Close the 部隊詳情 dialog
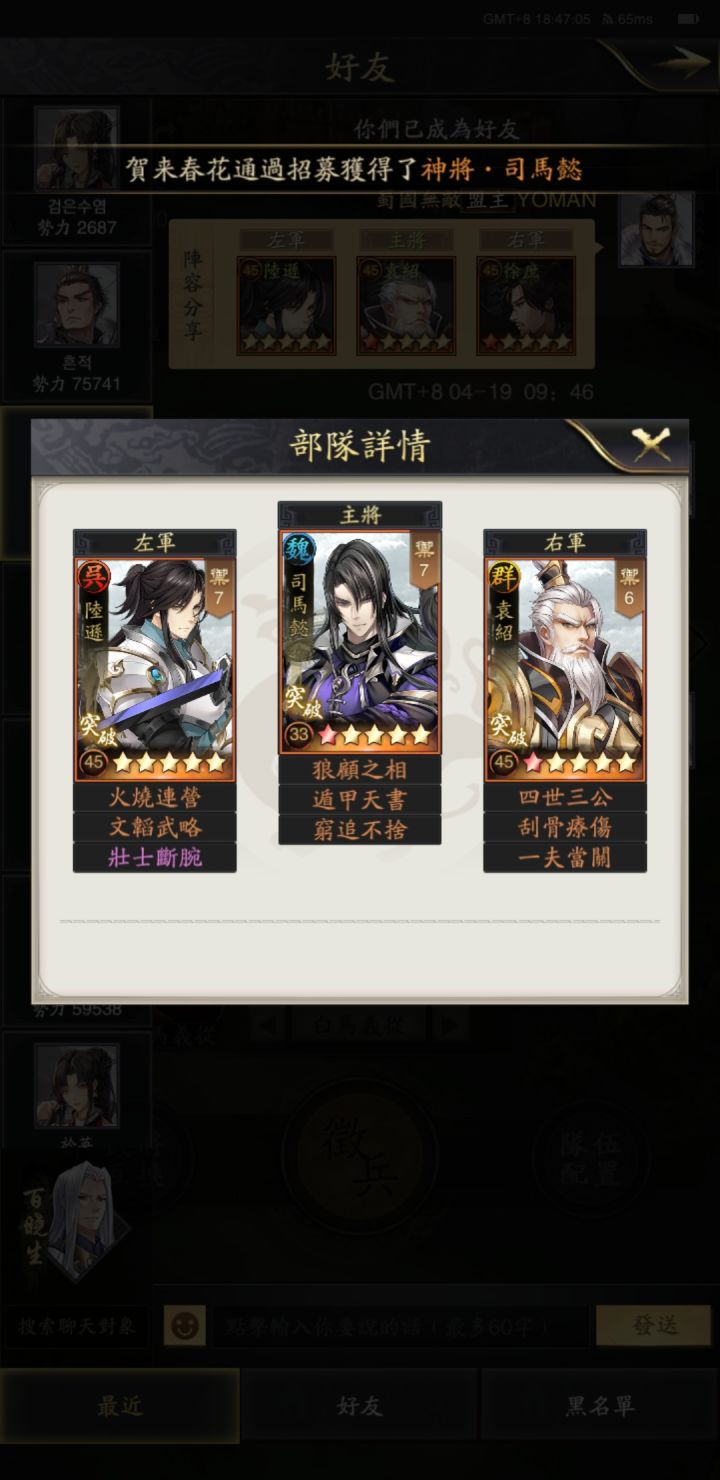This screenshot has width=720, height=1480. (652, 444)
